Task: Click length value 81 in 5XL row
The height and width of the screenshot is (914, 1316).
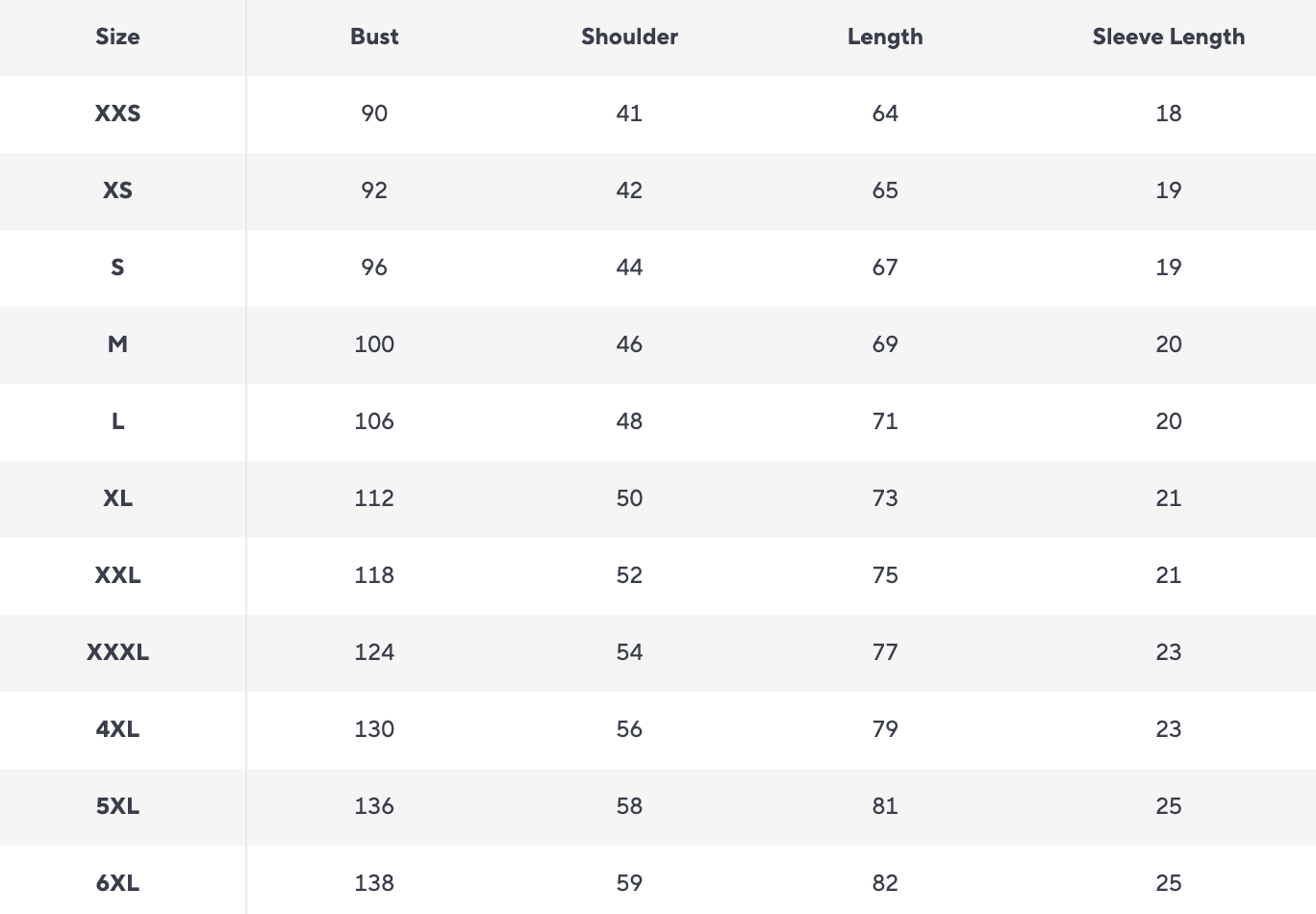Action: pyautogui.click(x=885, y=806)
